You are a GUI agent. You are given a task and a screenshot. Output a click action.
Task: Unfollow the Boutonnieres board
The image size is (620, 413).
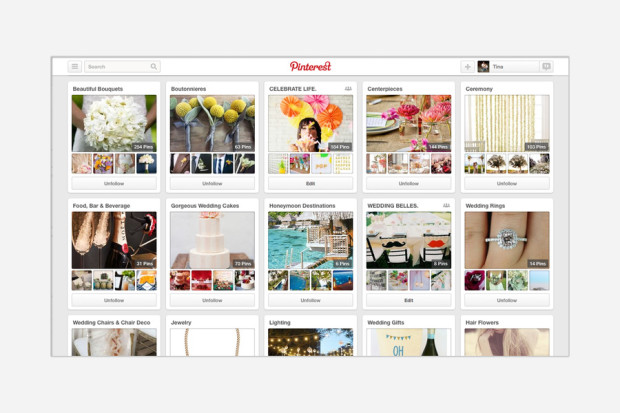point(212,184)
